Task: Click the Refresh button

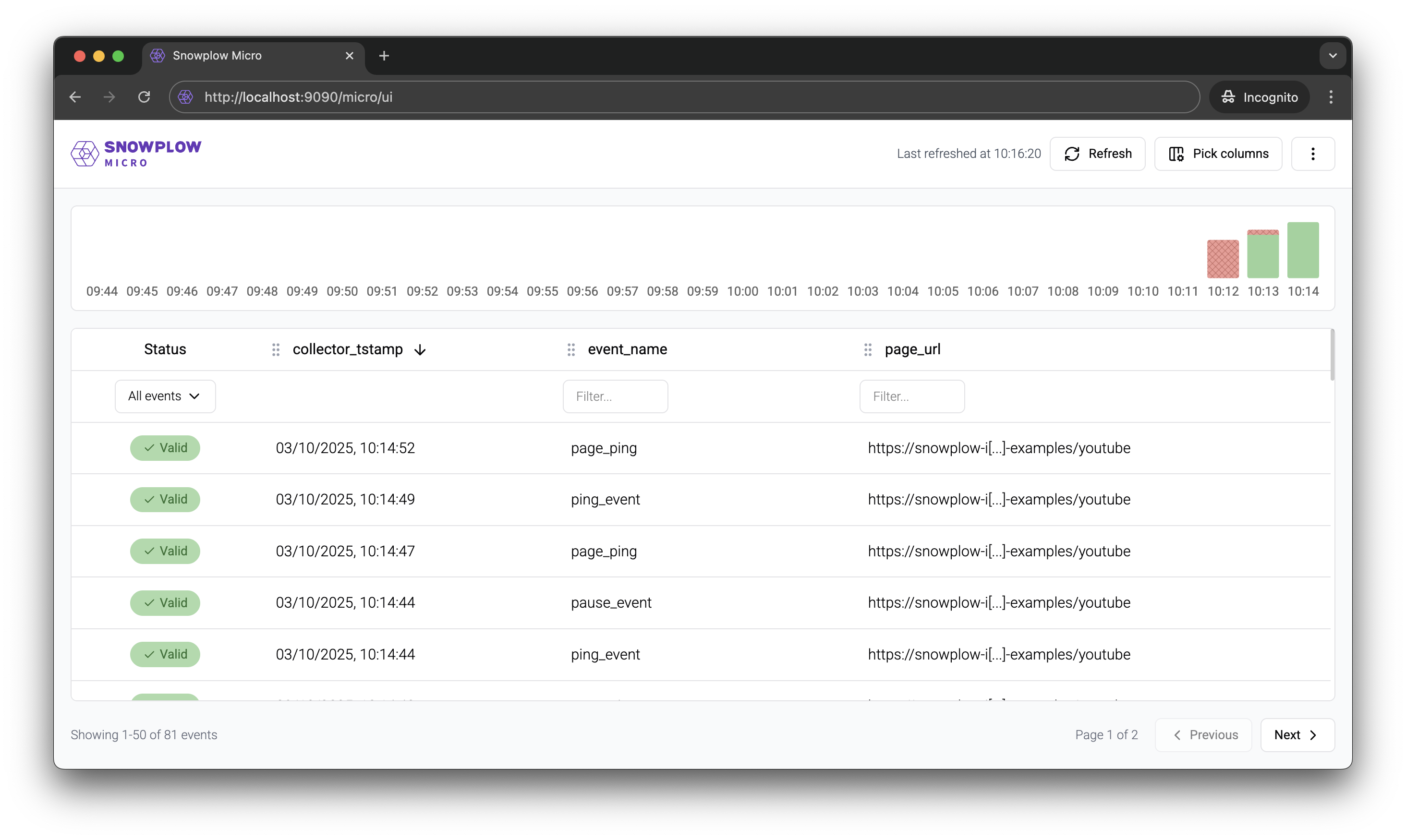Action: click(x=1097, y=154)
